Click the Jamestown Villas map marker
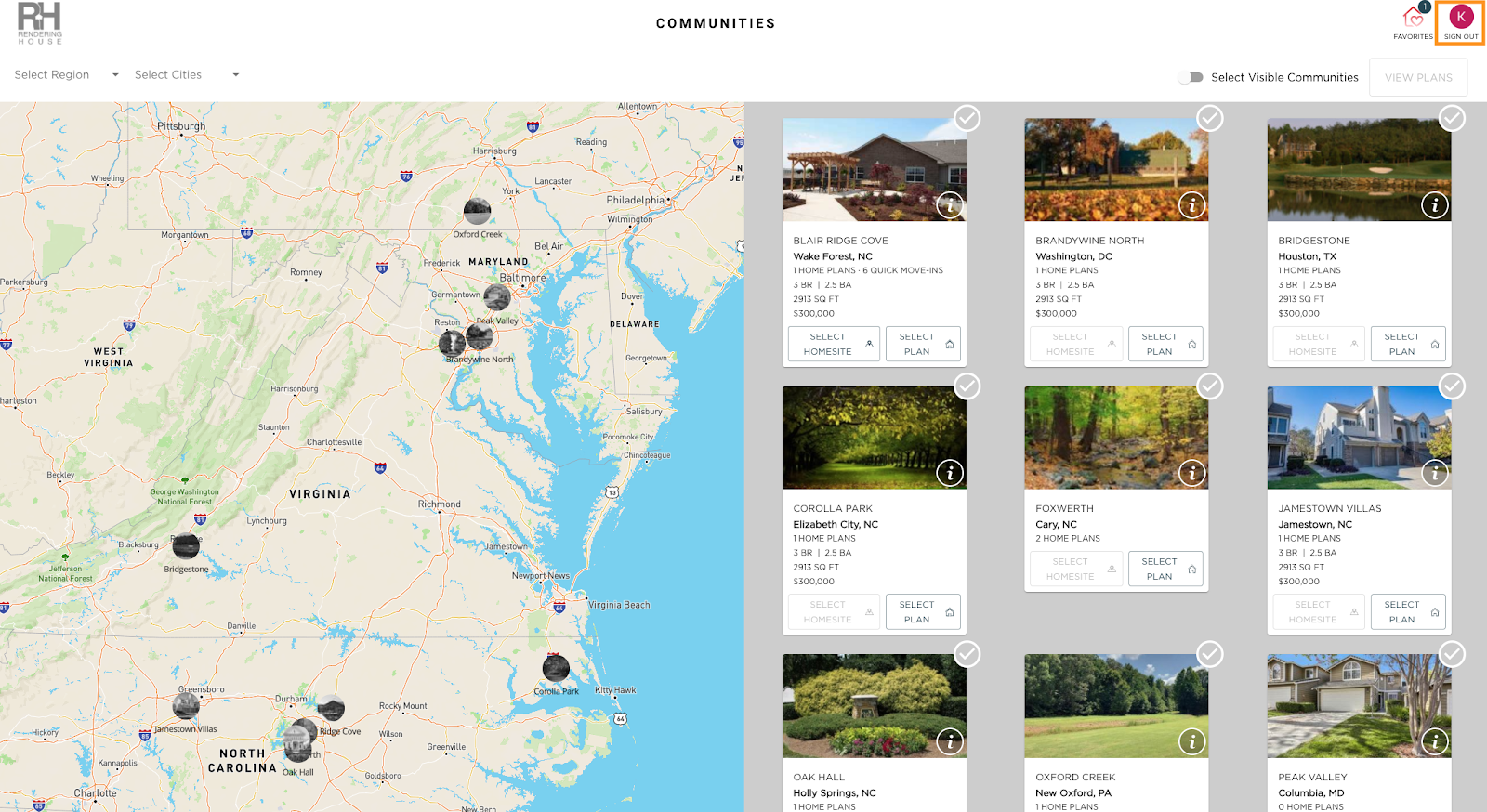The height and width of the screenshot is (812, 1487). click(x=186, y=706)
